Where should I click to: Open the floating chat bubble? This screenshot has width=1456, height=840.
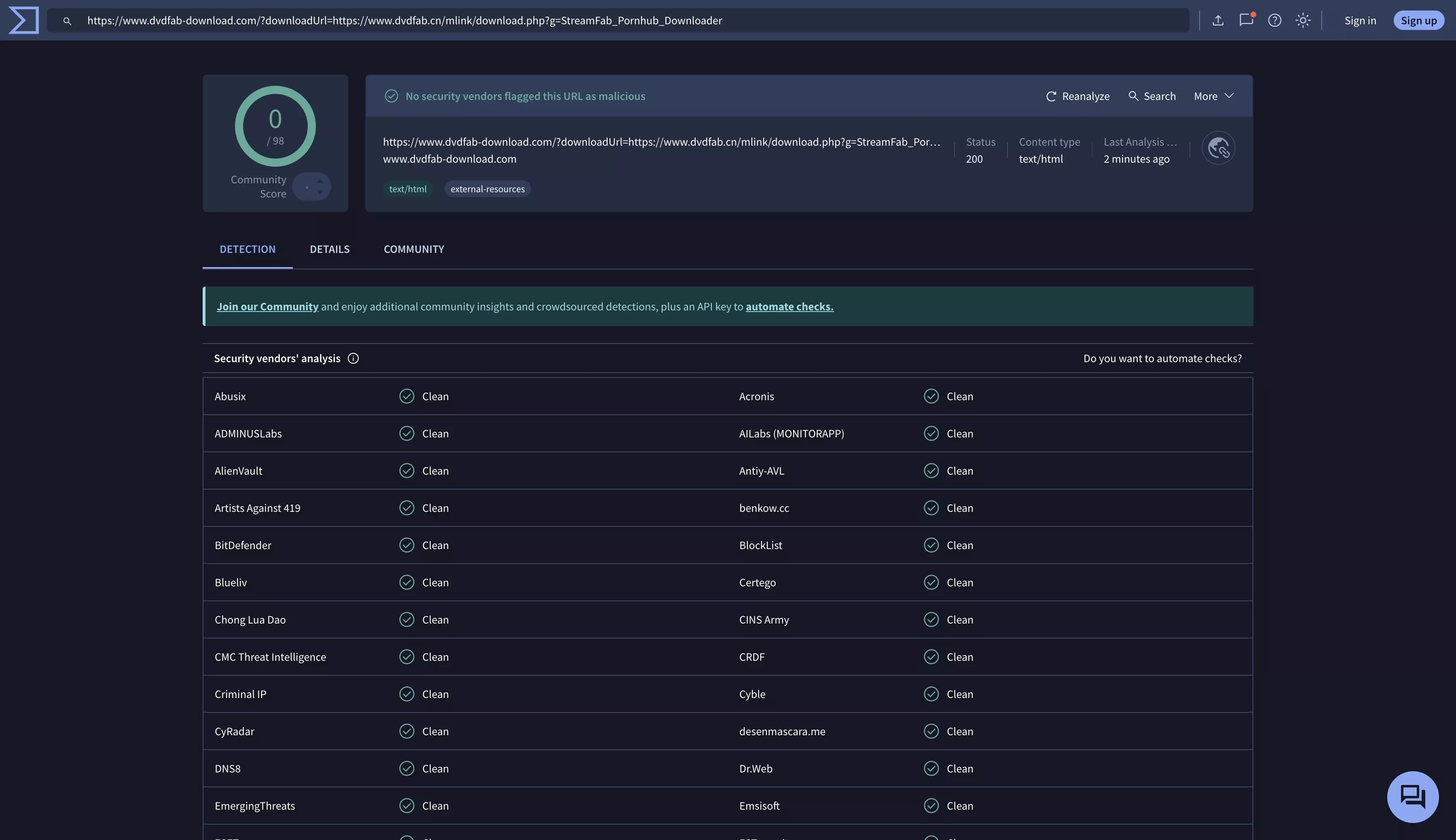[1412, 797]
